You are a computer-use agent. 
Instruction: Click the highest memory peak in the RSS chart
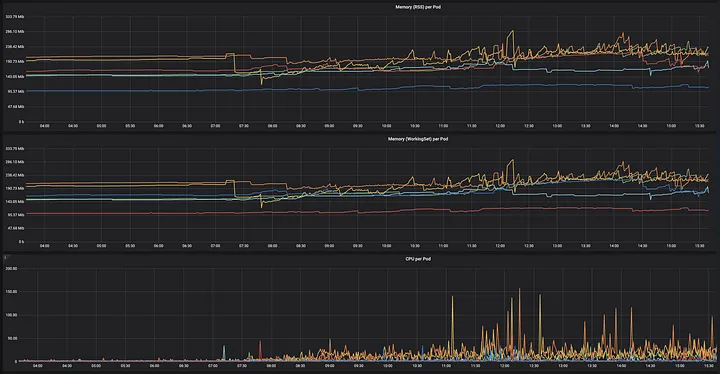click(512, 31)
